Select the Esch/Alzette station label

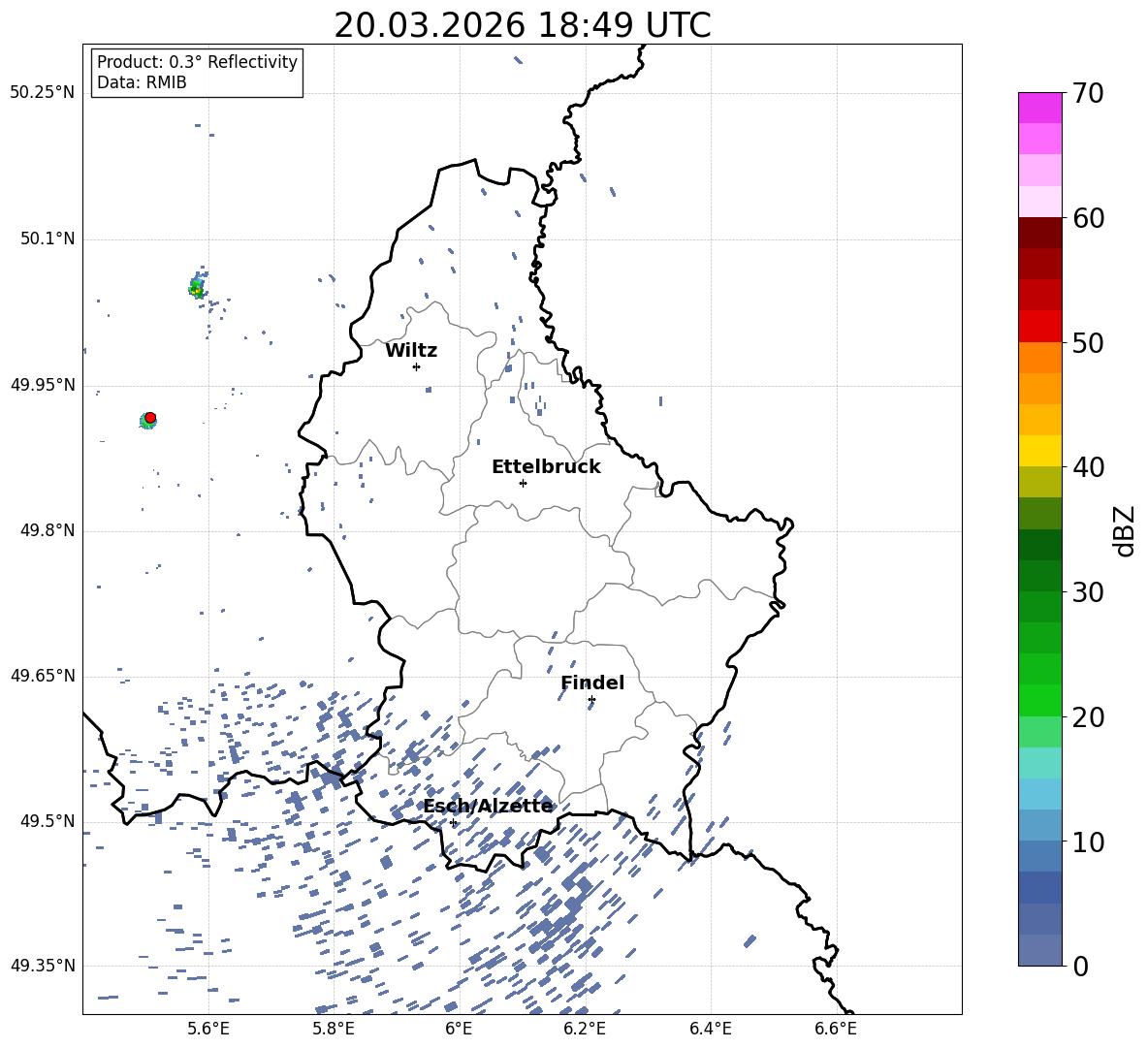pyautogui.click(x=489, y=806)
